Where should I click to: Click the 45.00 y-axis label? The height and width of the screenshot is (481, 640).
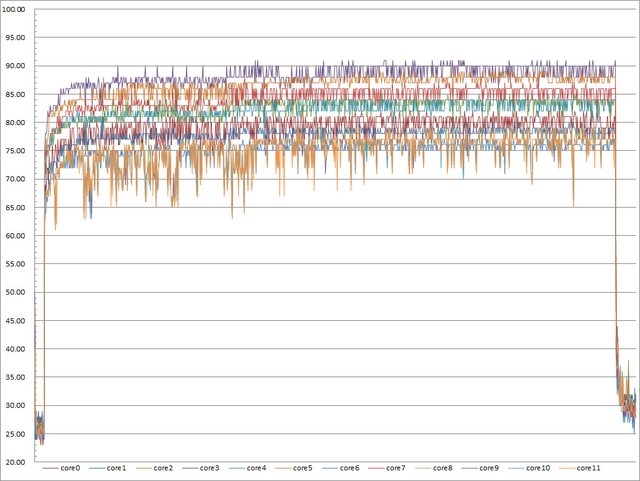point(17,321)
